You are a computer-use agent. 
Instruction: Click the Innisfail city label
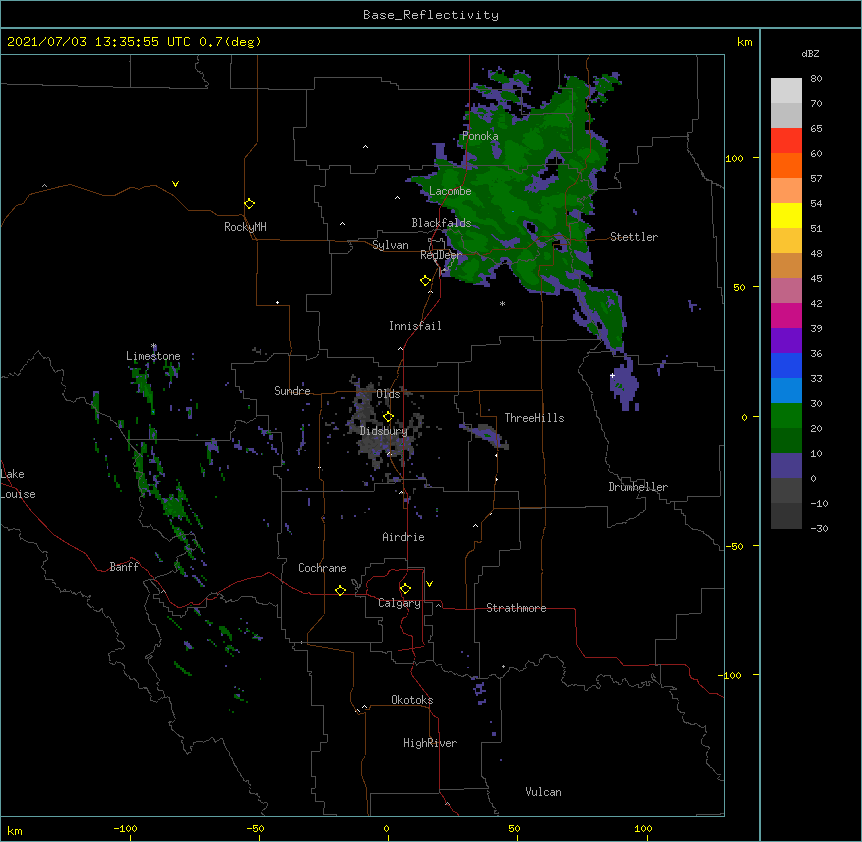(415, 326)
